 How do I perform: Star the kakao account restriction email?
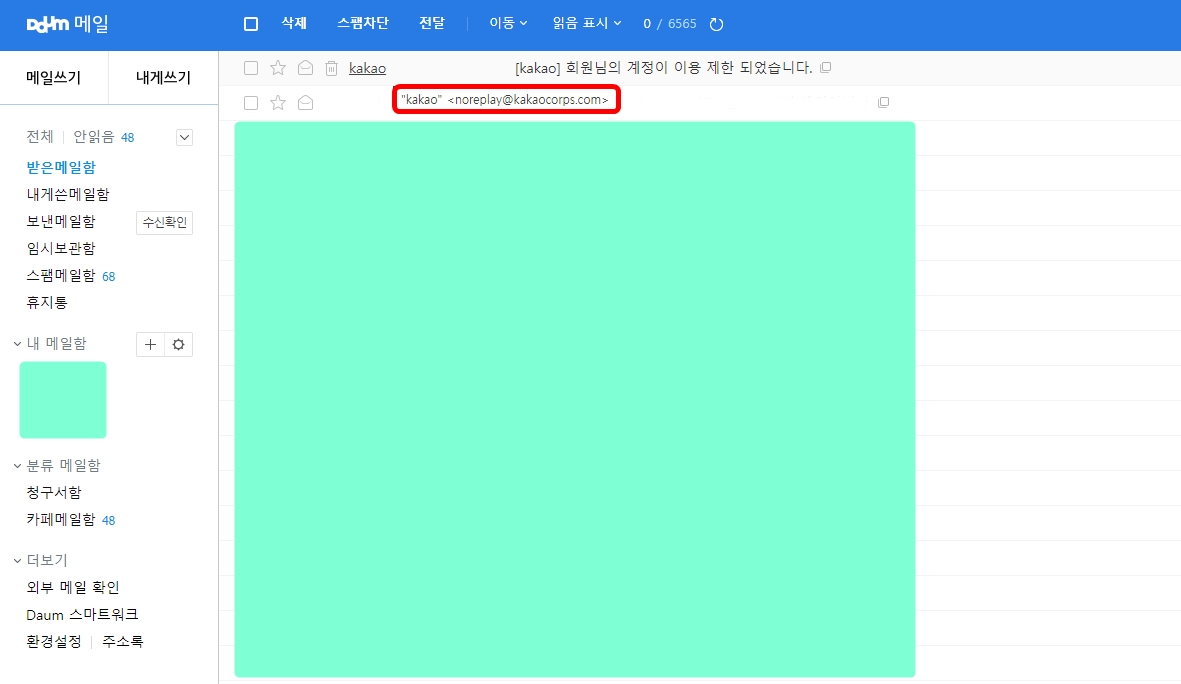278,68
